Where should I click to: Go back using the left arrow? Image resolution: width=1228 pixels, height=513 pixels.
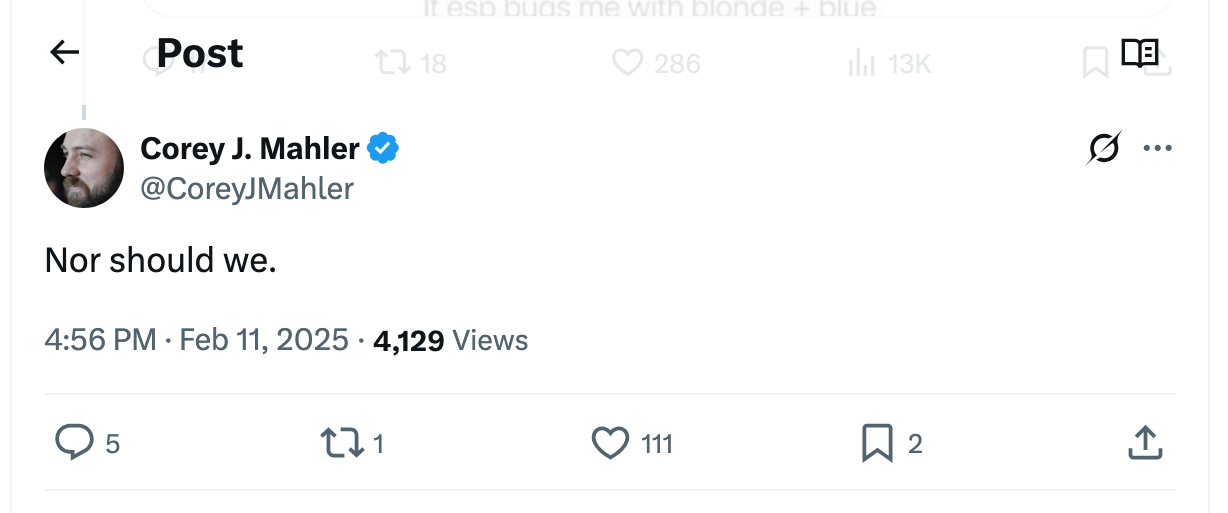click(64, 53)
